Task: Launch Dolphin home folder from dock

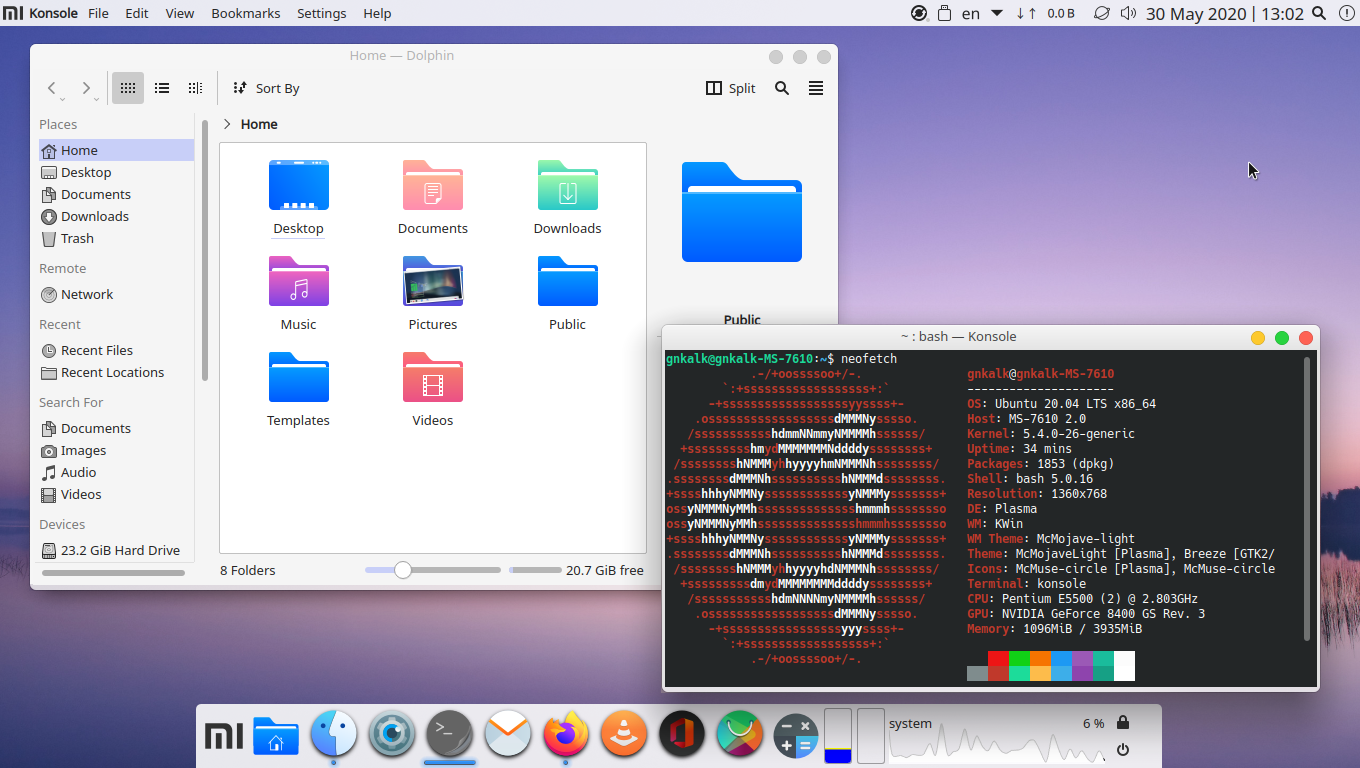Action: [x=276, y=736]
